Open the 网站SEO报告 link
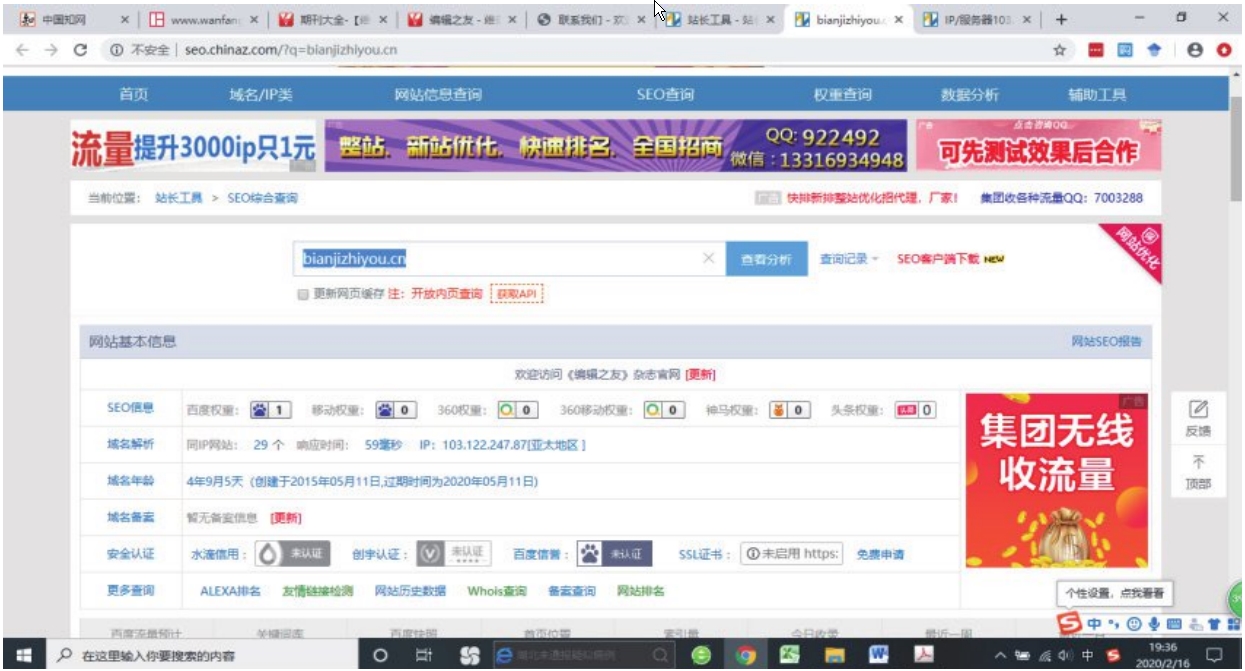1245x671 pixels. point(1106,342)
